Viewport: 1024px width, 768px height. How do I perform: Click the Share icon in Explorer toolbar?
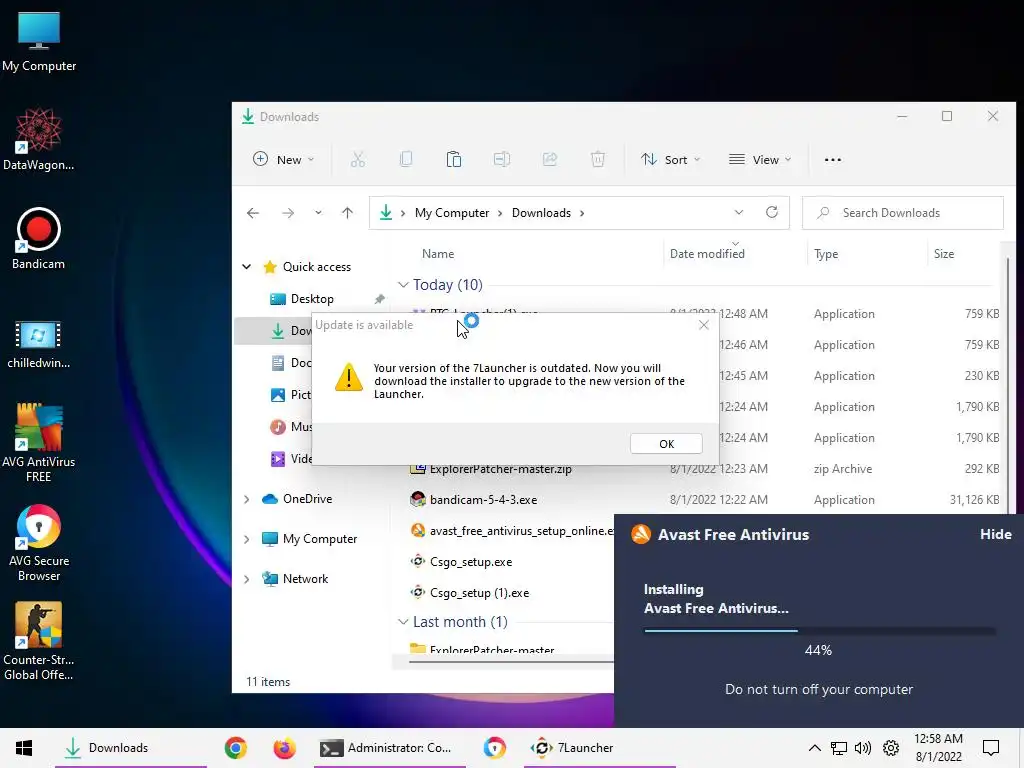point(550,159)
